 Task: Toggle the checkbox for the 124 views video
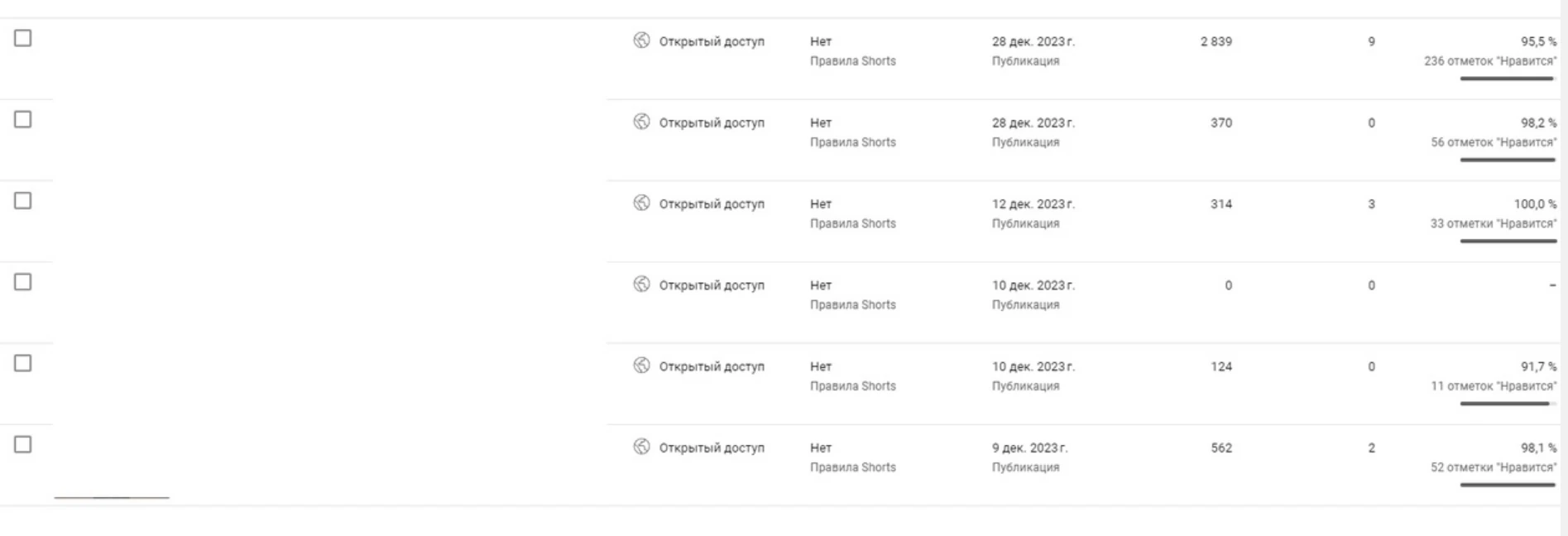[x=23, y=363]
